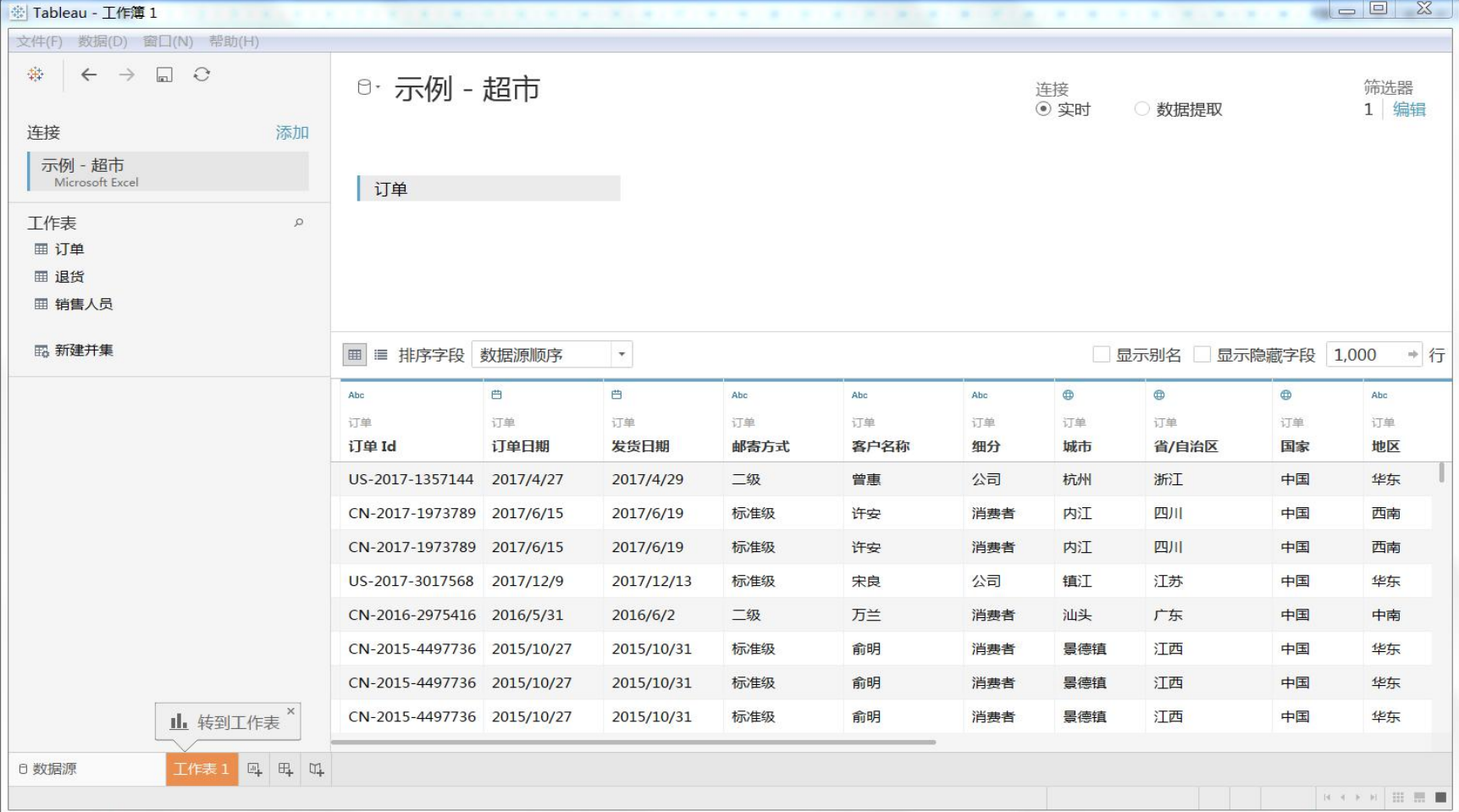Switch preview to metadata list view icon
This screenshot has width=1459, height=812.
(381, 355)
